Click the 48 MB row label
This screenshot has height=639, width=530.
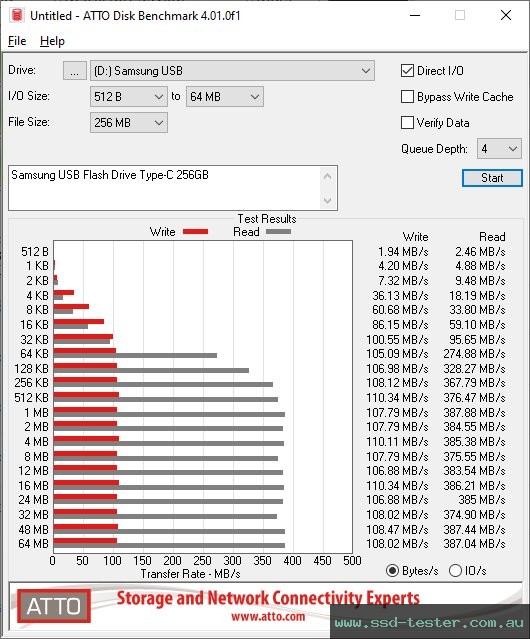tap(33, 529)
